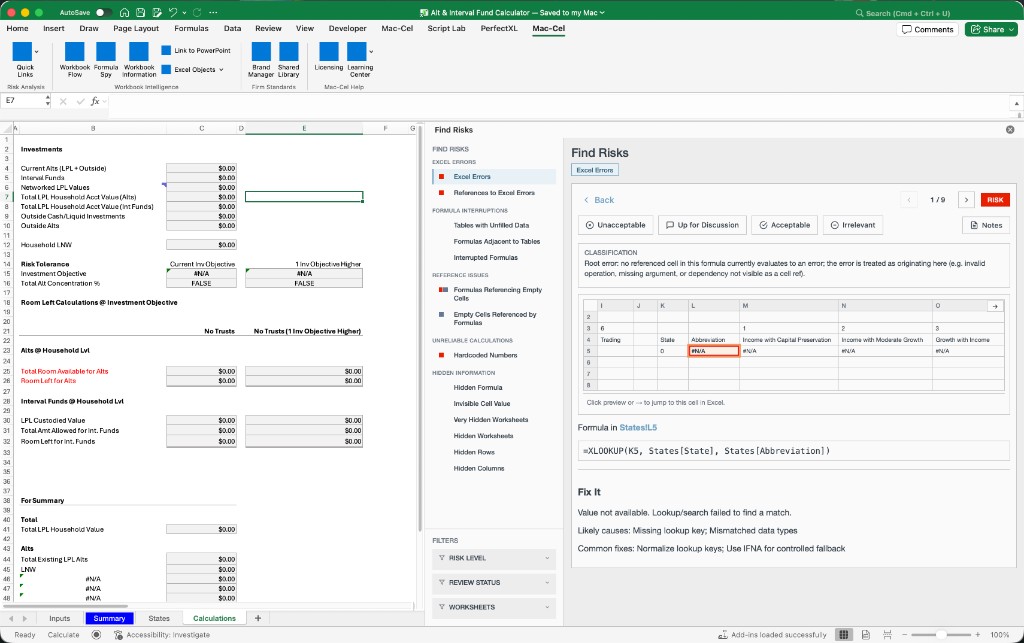Expand the formula bar with the arrow at its right end
The height and width of the screenshot is (643, 1024).
point(1016,103)
